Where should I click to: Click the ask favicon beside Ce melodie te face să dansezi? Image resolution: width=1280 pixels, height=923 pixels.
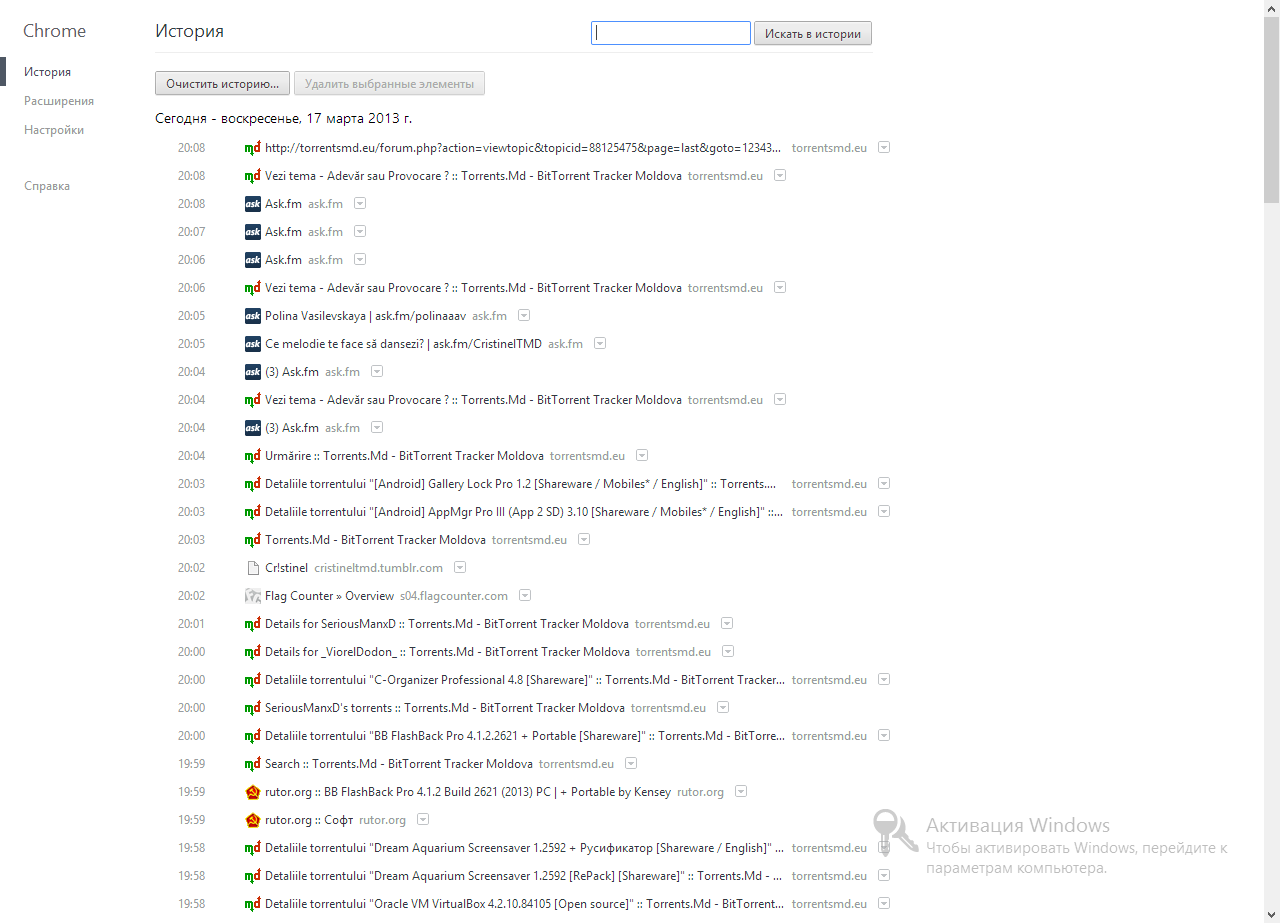253,344
